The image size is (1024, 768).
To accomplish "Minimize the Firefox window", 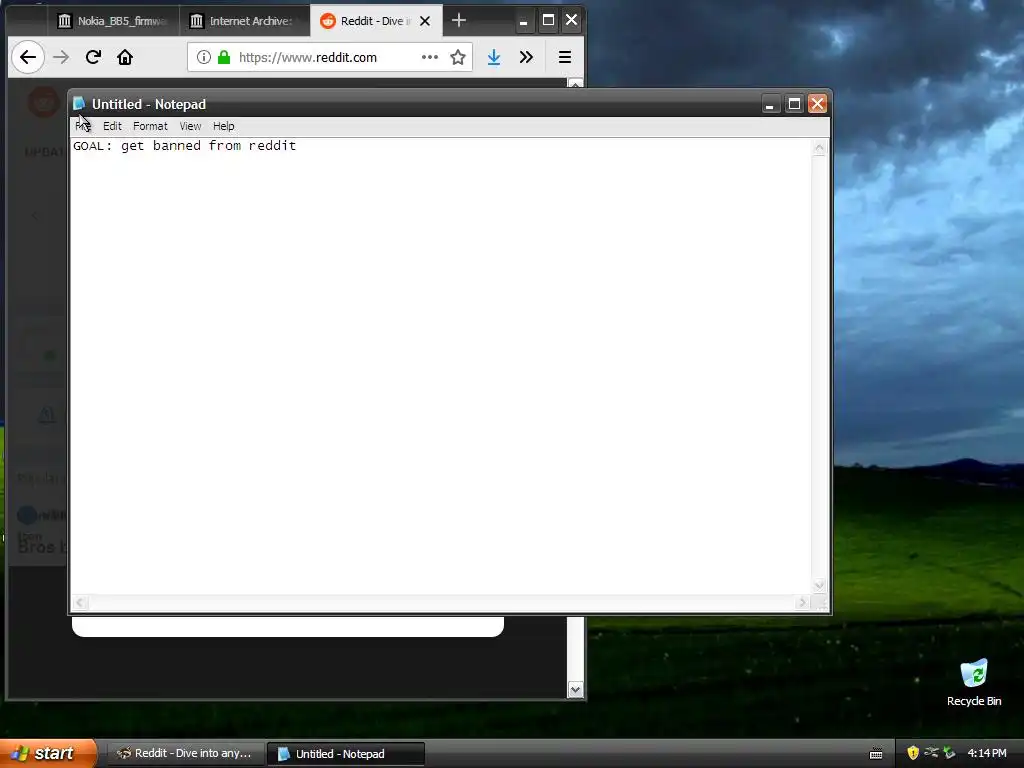I will point(523,21).
